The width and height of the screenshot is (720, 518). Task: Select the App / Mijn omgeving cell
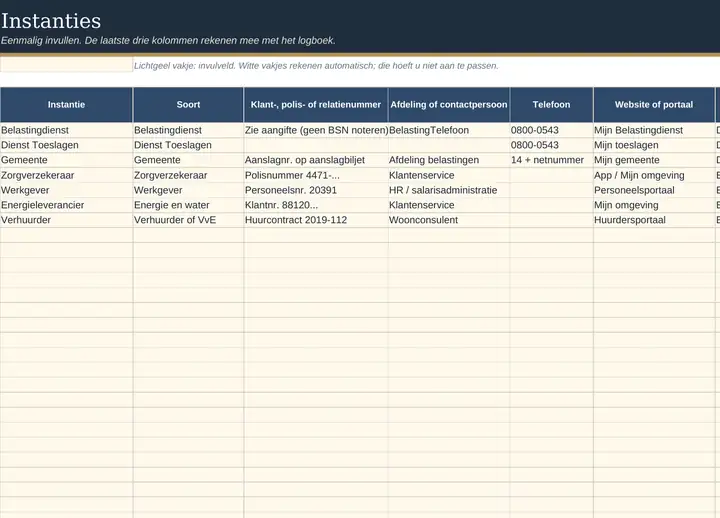[654, 175]
